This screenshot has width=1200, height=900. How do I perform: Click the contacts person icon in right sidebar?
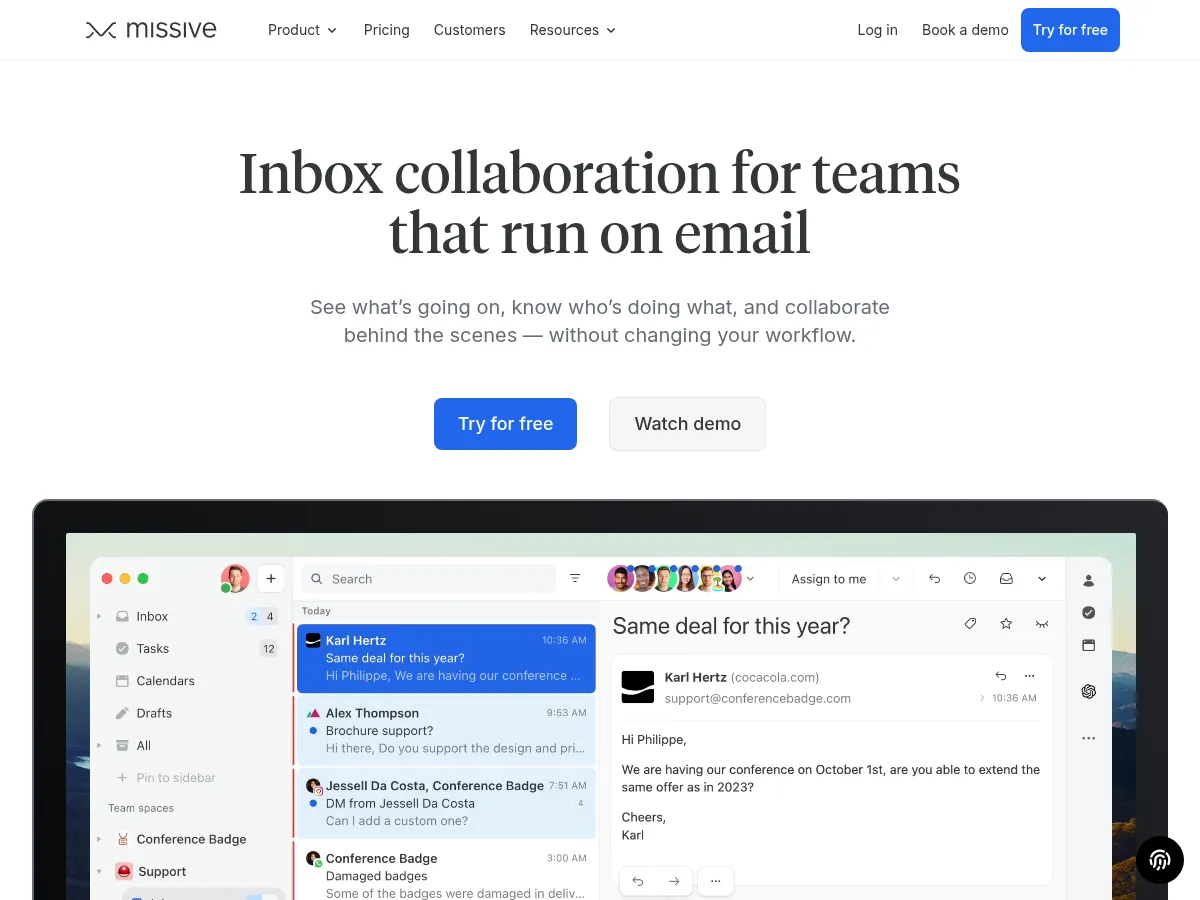coord(1089,580)
